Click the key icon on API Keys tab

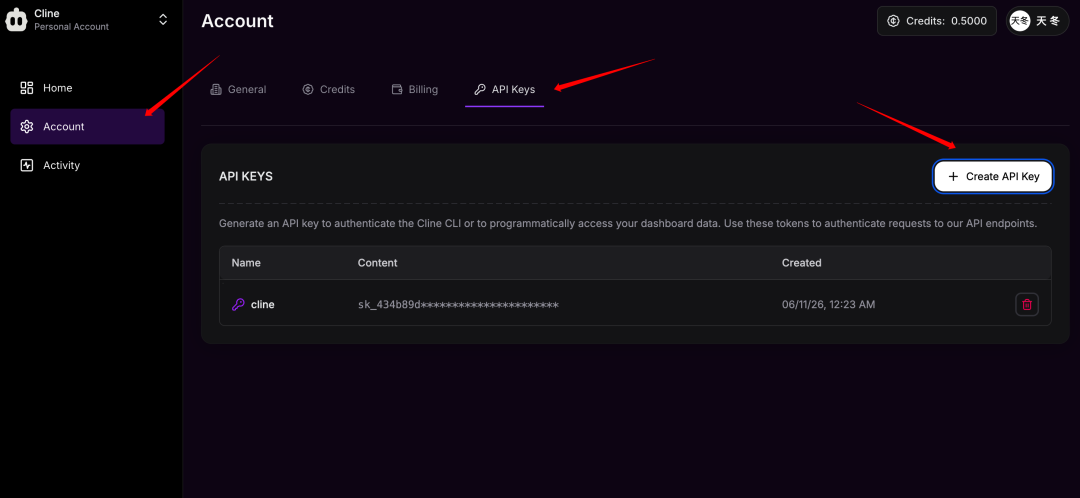pyautogui.click(x=480, y=90)
